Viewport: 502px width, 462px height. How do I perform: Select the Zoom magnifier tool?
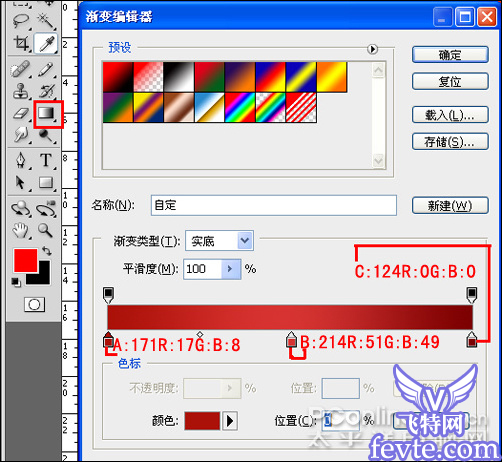[45, 230]
